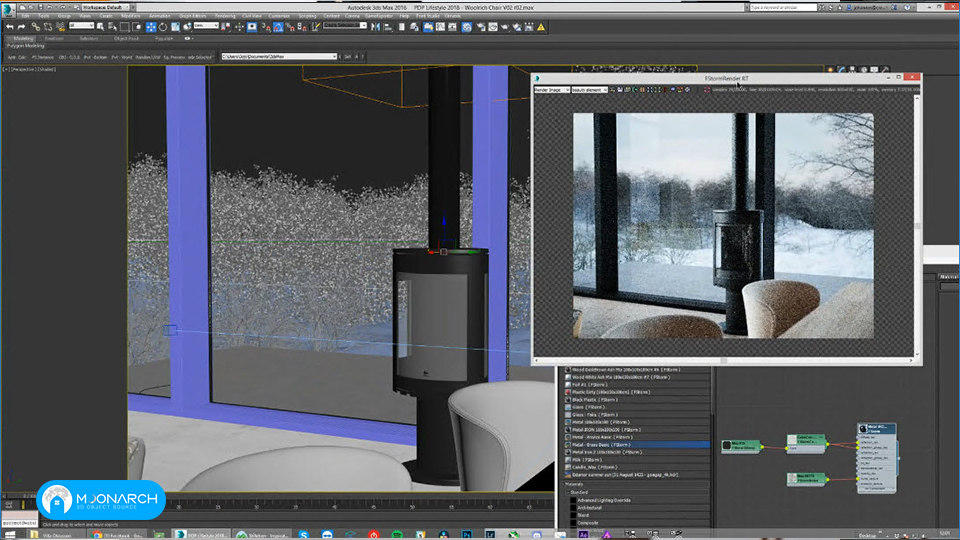Image resolution: width=960 pixels, height=540 pixels.
Task: Toggle the 3D Snaps button
Action: click(x=265, y=27)
